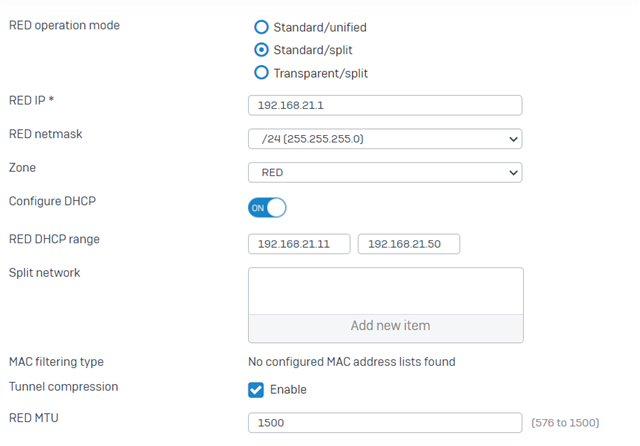Click the No configured MAC address lists message

click(x=352, y=362)
